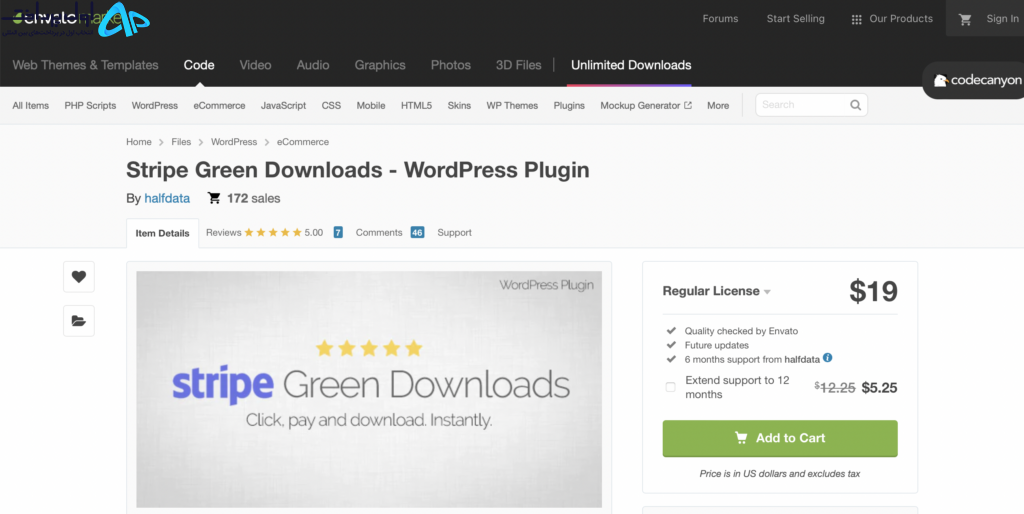Go to Home breadcrumb
This screenshot has width=1024, height=514.
tap(138, 142)
